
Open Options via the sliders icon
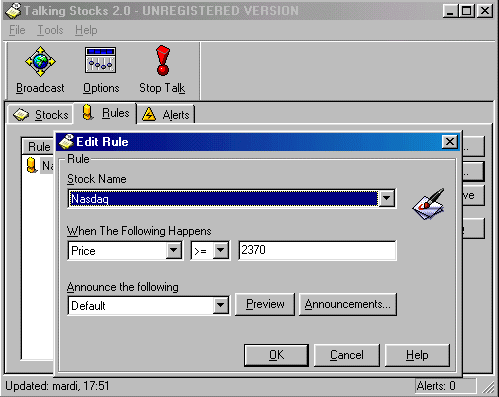100,60
